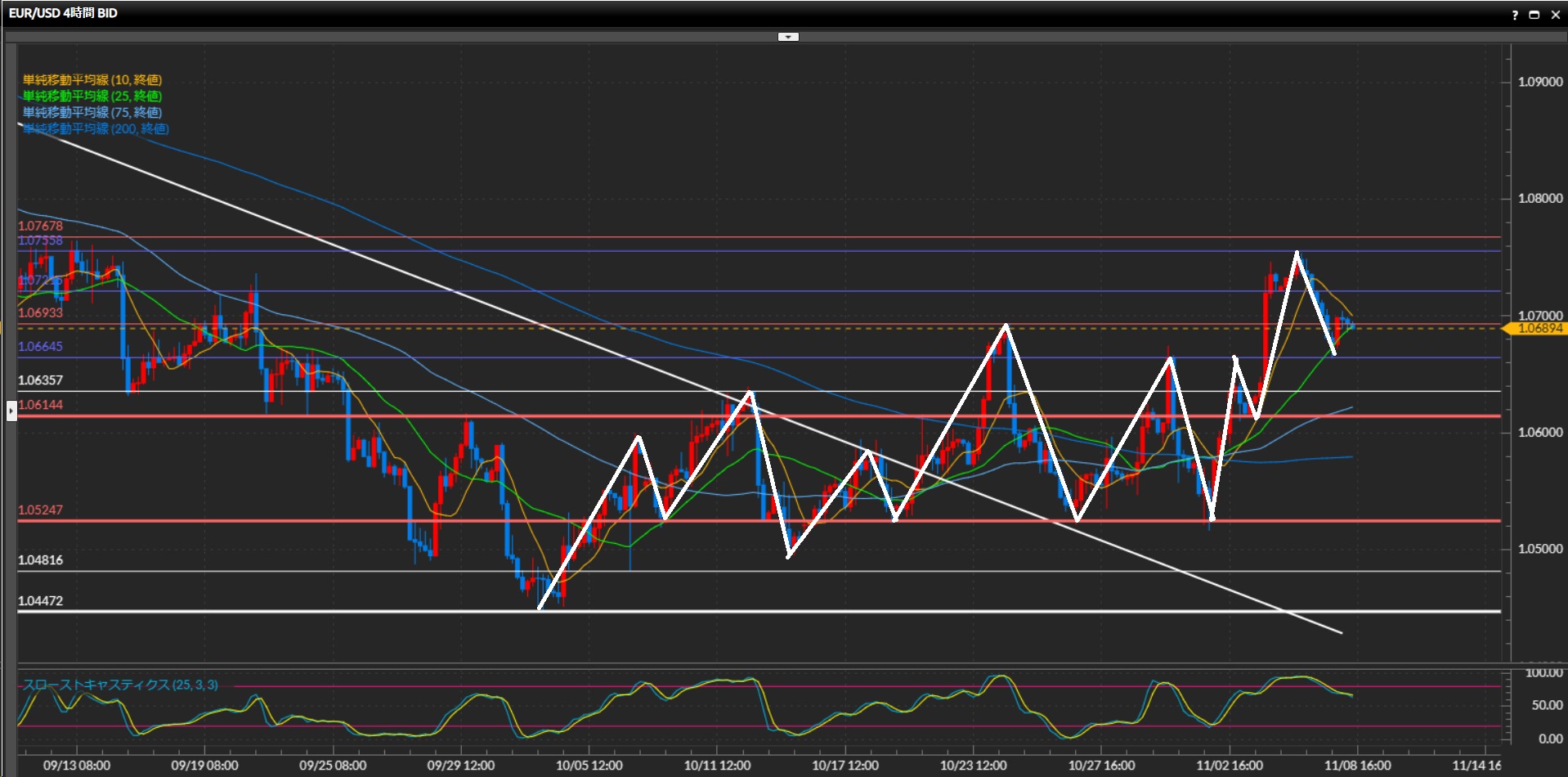This screenshot has width=1568, height=777.
Task: Click the 1.04472 support line label
Action: pos(40,601)
